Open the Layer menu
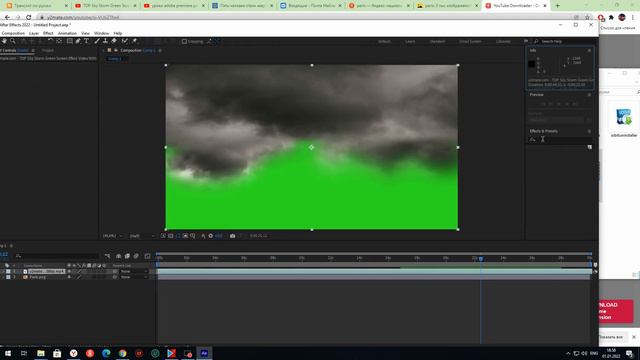This screenshot has width=640, height=360. click(x=34, y=33)
